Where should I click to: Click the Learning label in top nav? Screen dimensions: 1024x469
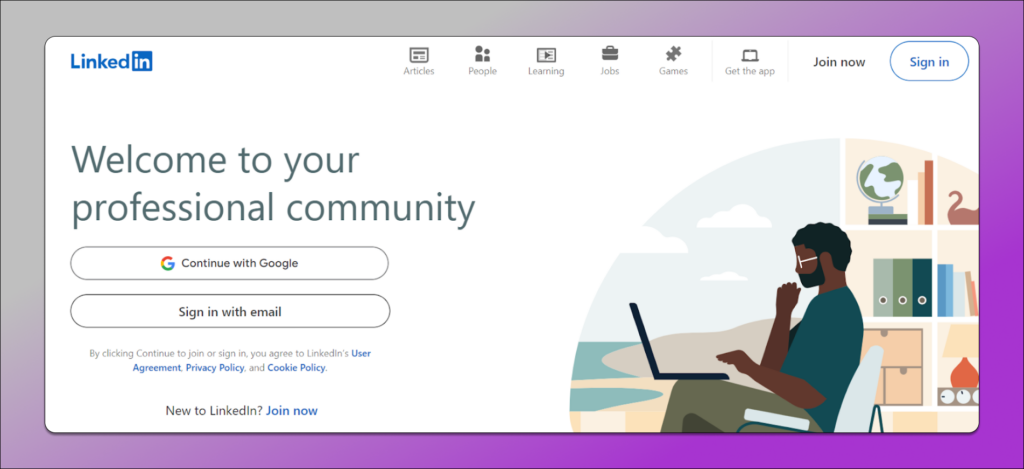point(546,71)
